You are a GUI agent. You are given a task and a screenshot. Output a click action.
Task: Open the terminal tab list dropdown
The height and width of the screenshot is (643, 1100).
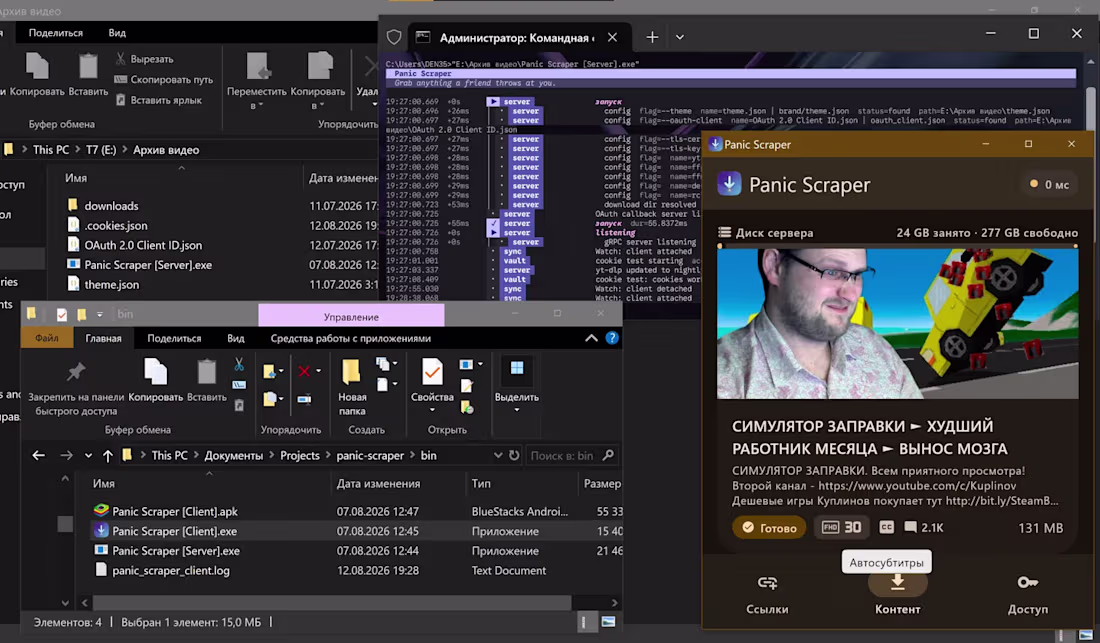click(x=680, y=37)
